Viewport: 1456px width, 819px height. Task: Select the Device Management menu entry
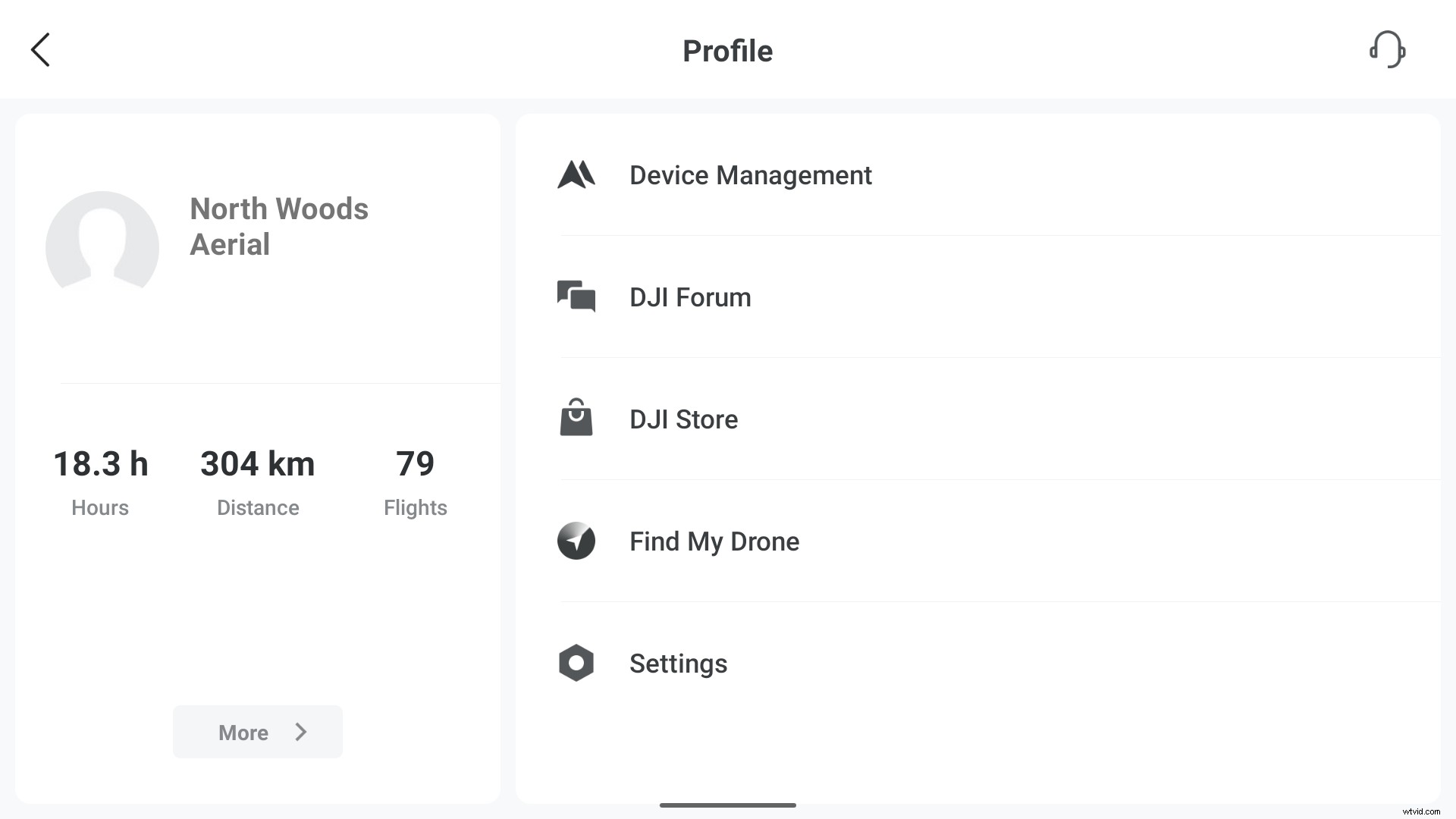(x=750, y=175)
